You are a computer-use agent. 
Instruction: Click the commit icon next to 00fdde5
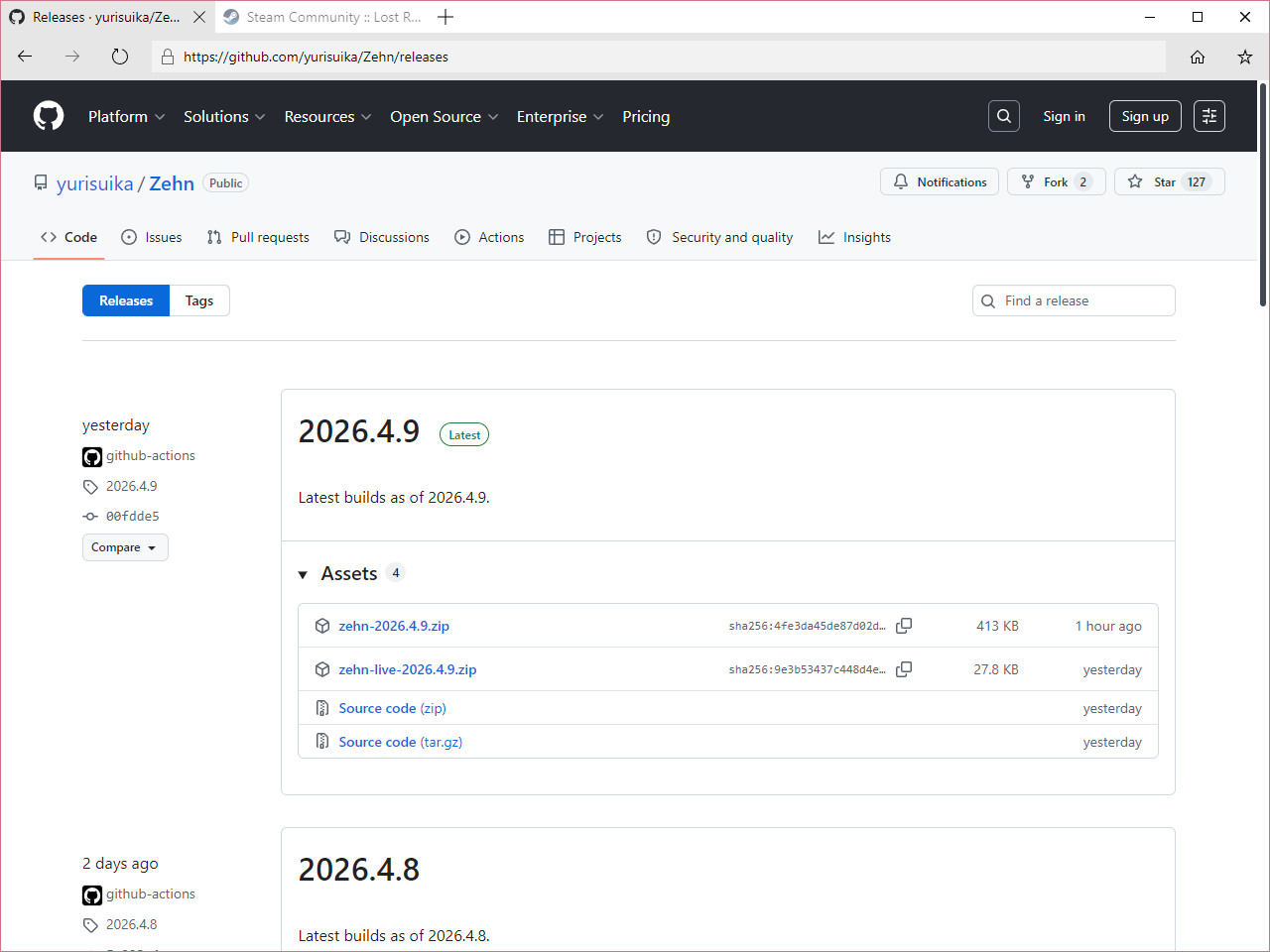90,517
